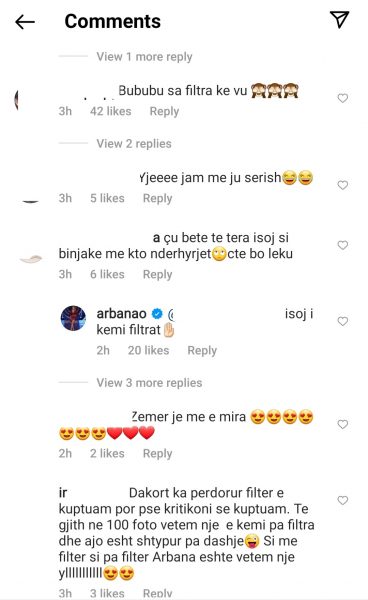The width and height of the screenshot is (368, 600).
Task: Reply to arbanao's comment
Action: (202, 351)
